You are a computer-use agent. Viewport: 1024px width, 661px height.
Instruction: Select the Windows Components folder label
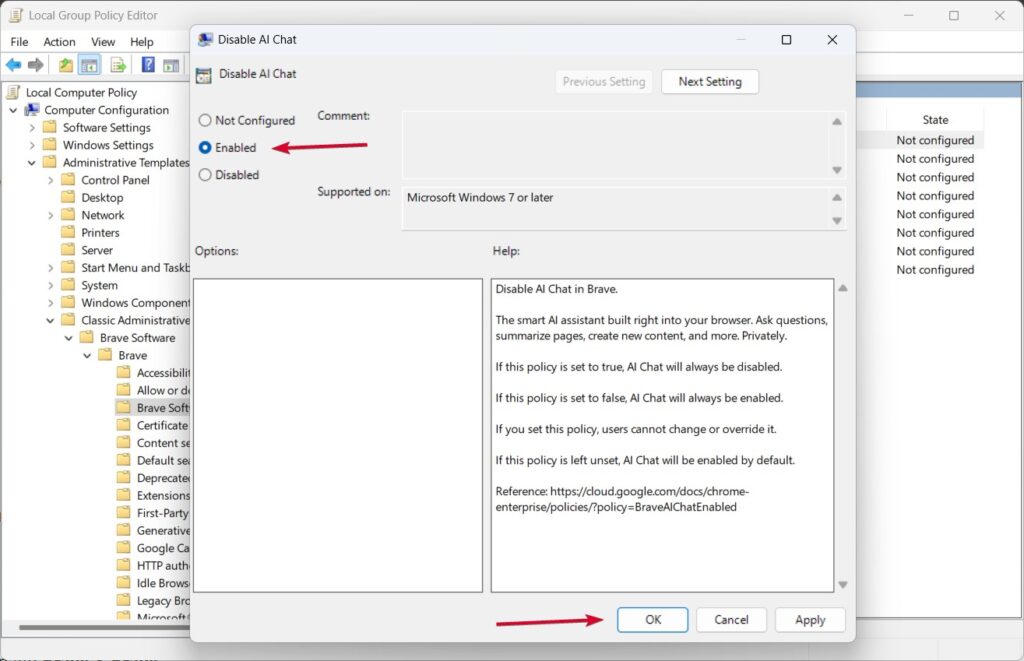coord(135,303)
